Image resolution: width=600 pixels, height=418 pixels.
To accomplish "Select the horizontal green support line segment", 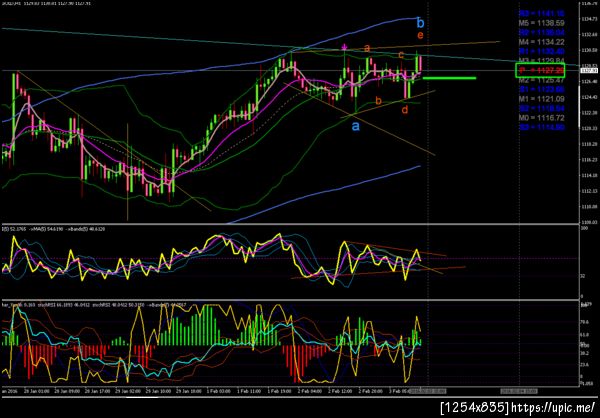I will pos(450,78).
